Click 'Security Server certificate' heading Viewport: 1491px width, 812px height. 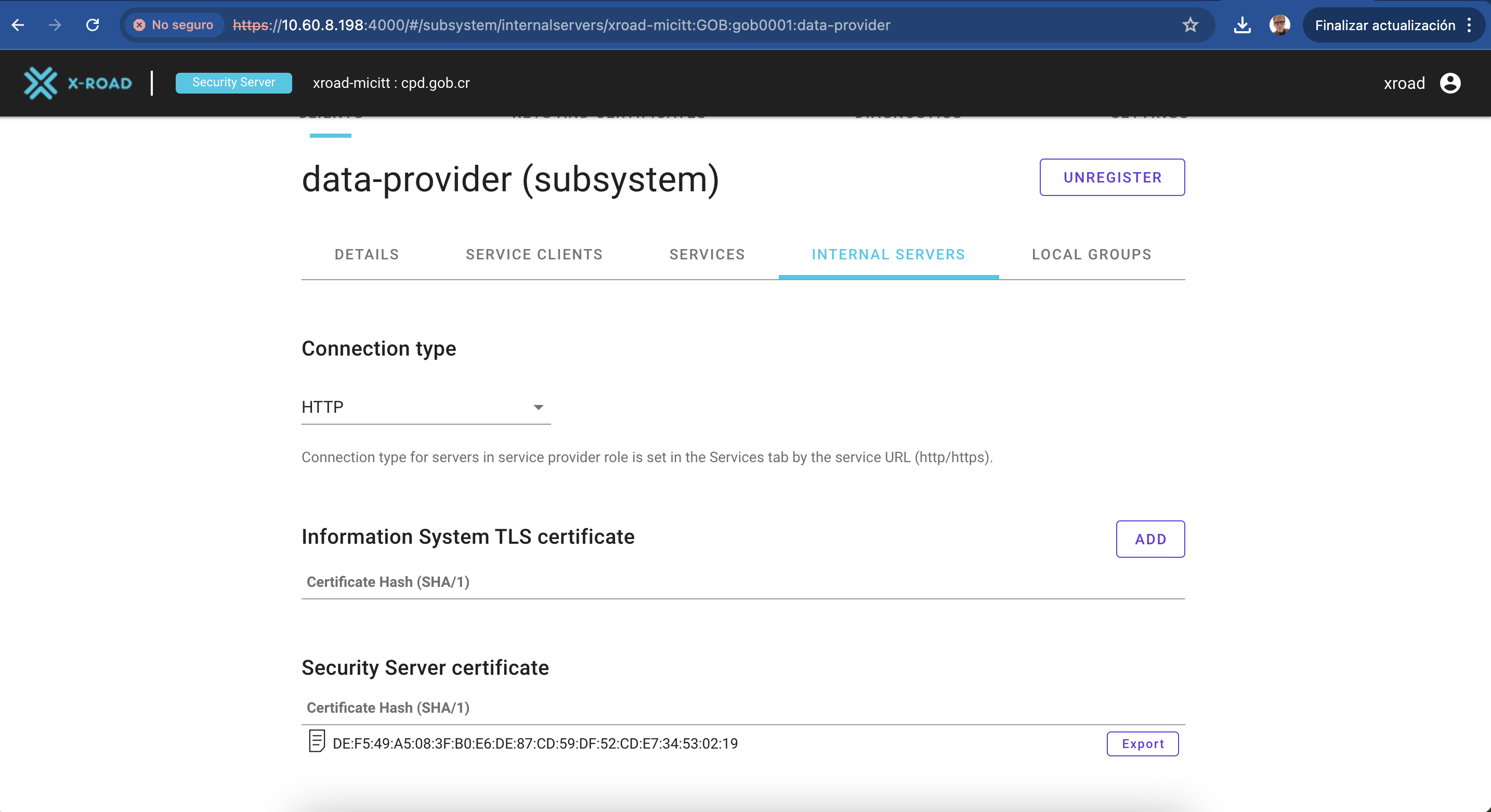425,667
